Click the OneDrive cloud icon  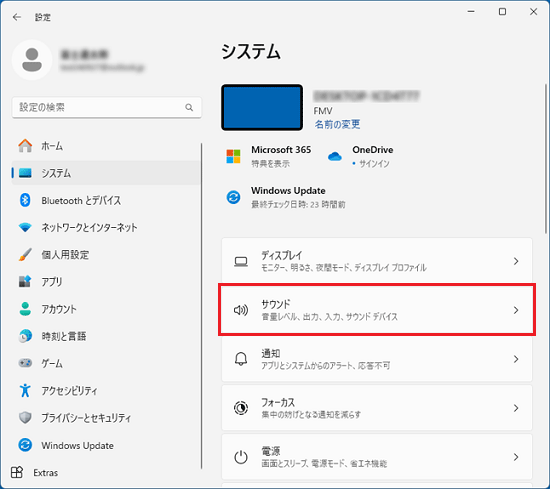pos(335,156)
